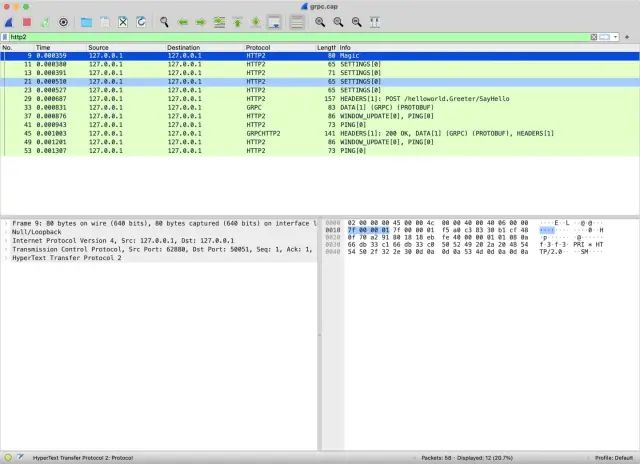Screen dimensions: 640x464
Task: Select packet 49 WINDOW_UPDATE[0] row
Action: 320,142
